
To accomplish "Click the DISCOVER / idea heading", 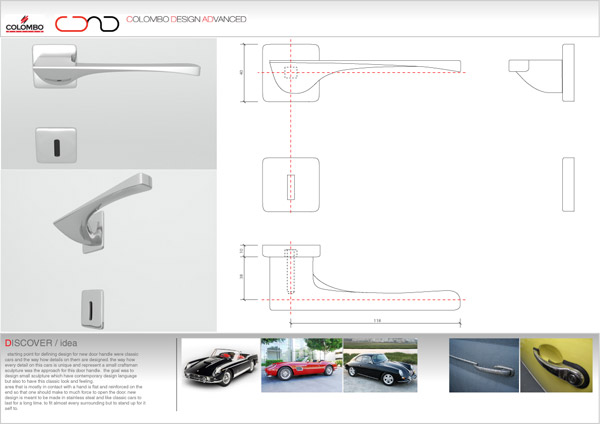I will click(45, 342).
